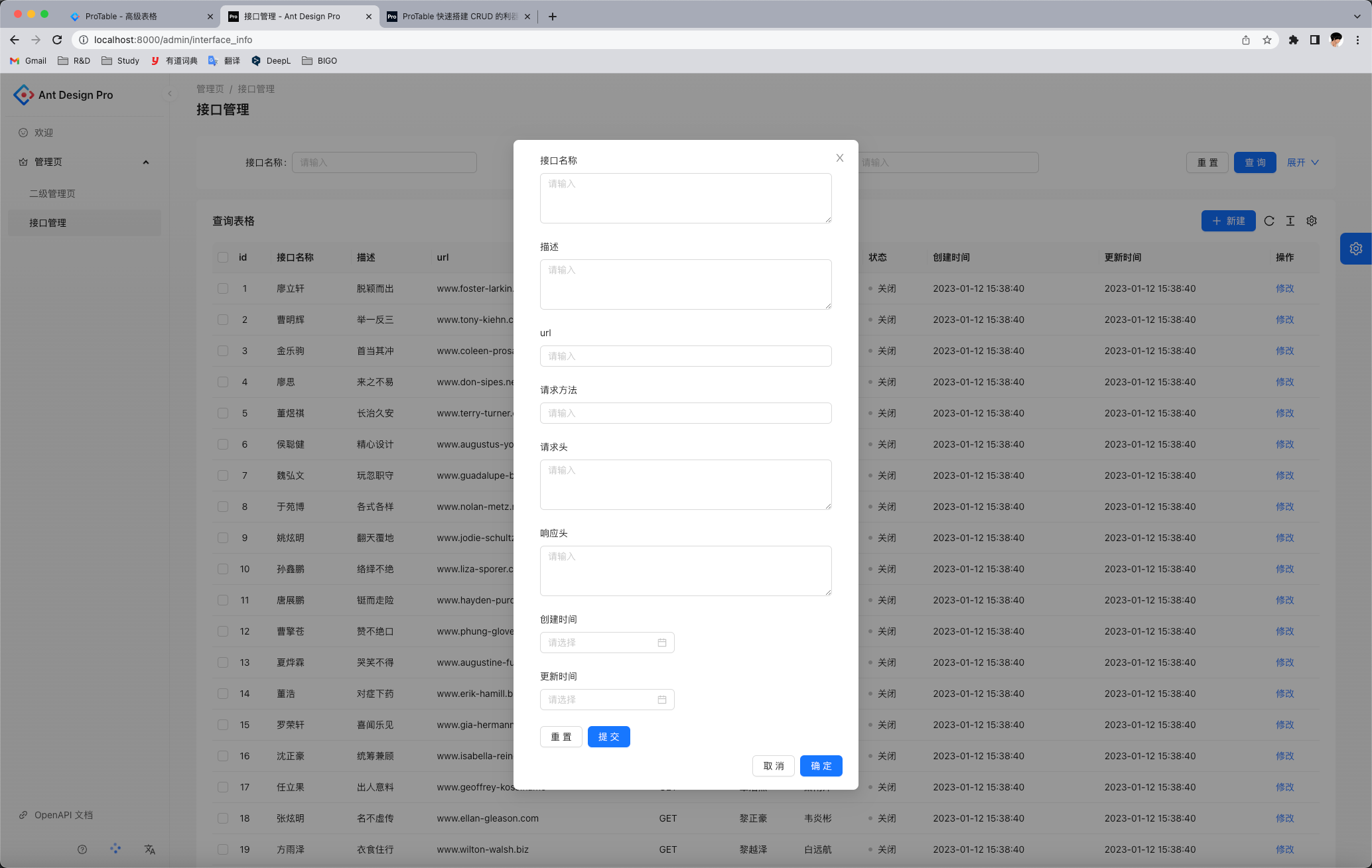Image resolution: width=1372 pixels, height=868 pixels.
Task: Check the checkbox for row id 1
Action: tap(223, 288)
